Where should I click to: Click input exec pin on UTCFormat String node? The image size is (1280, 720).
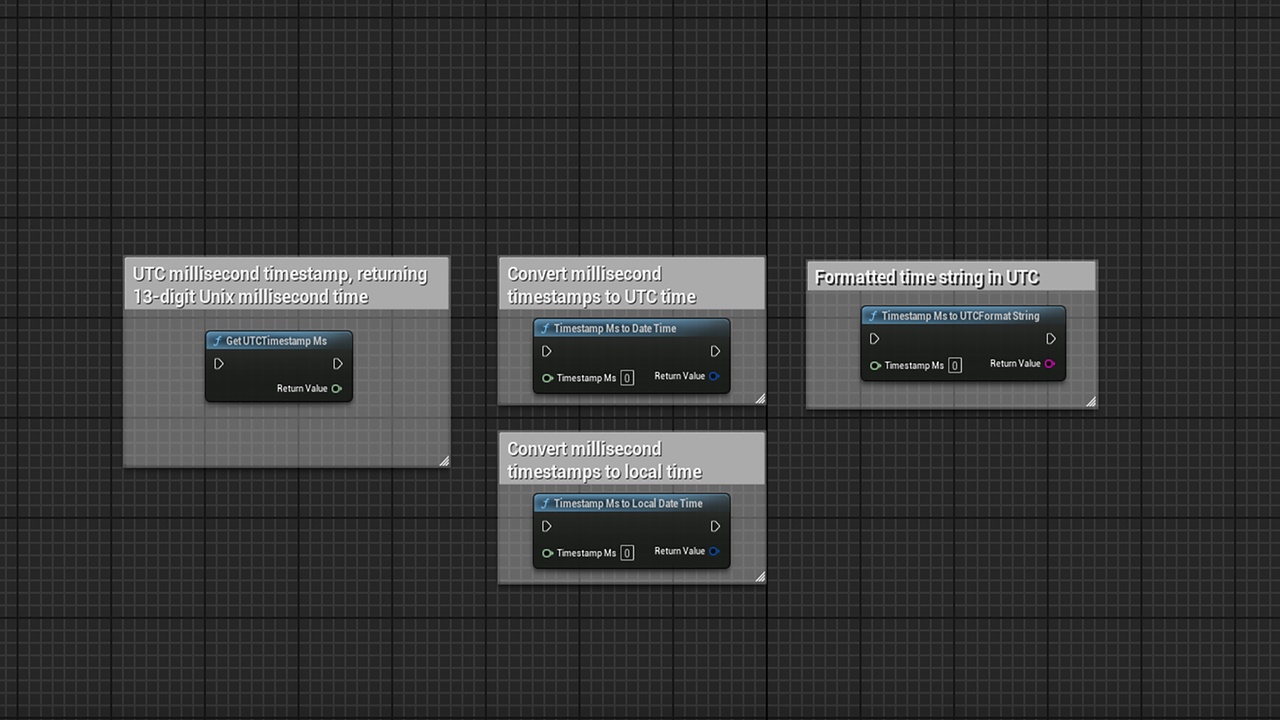[874, 339]
